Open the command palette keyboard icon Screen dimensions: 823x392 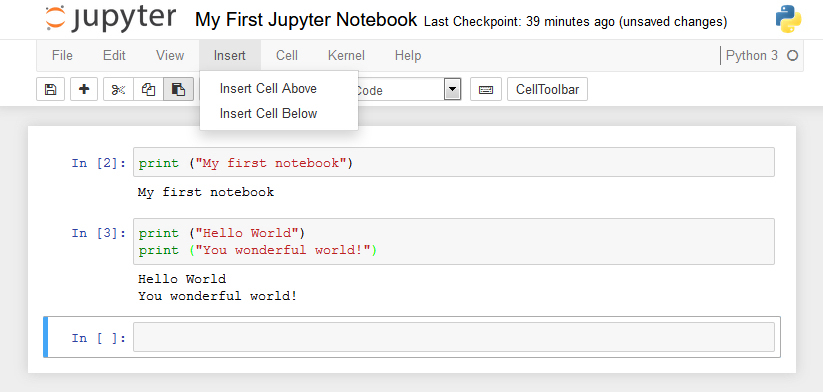pos(486,89)
